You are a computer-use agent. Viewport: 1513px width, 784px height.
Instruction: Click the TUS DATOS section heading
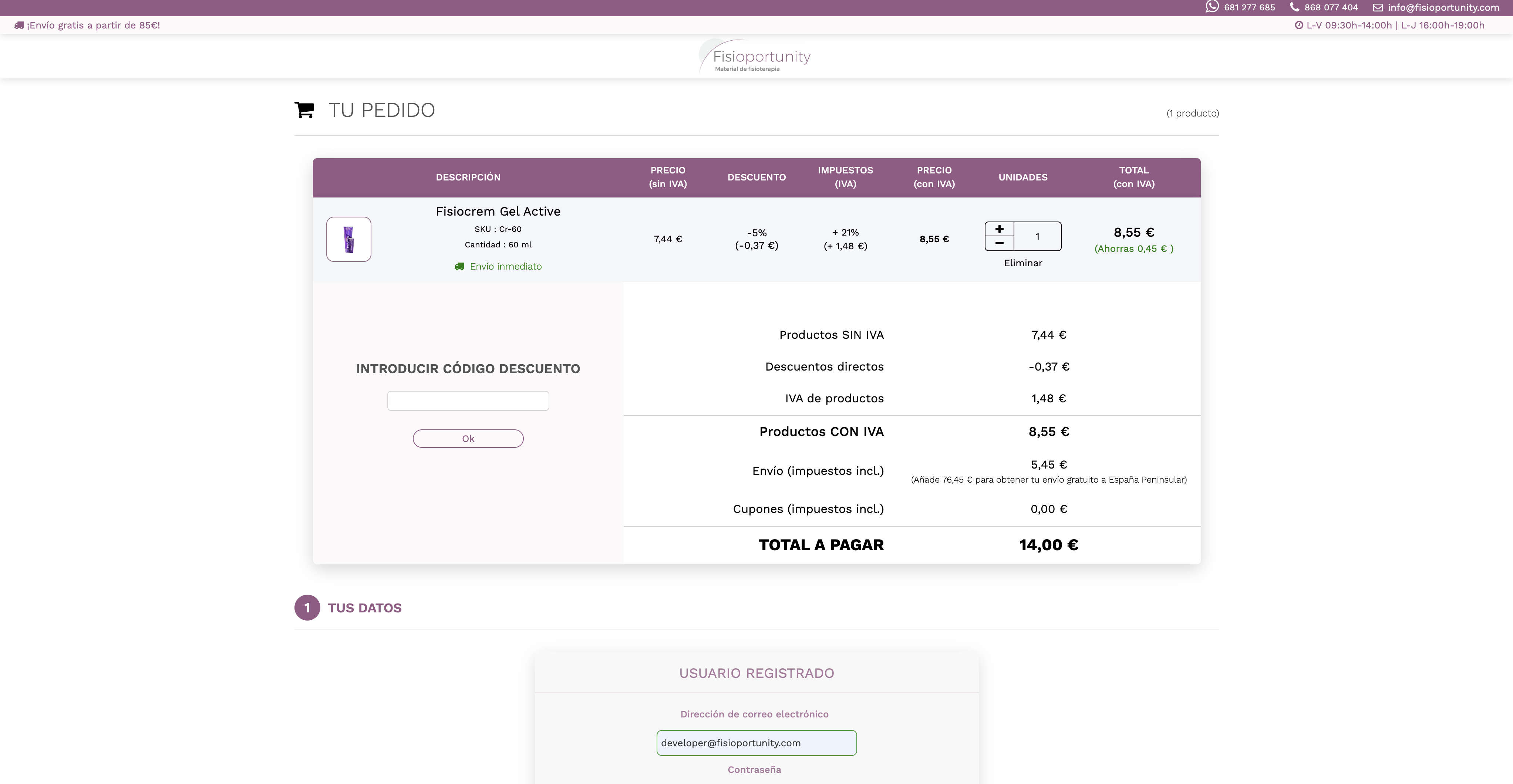pos(365,608)
